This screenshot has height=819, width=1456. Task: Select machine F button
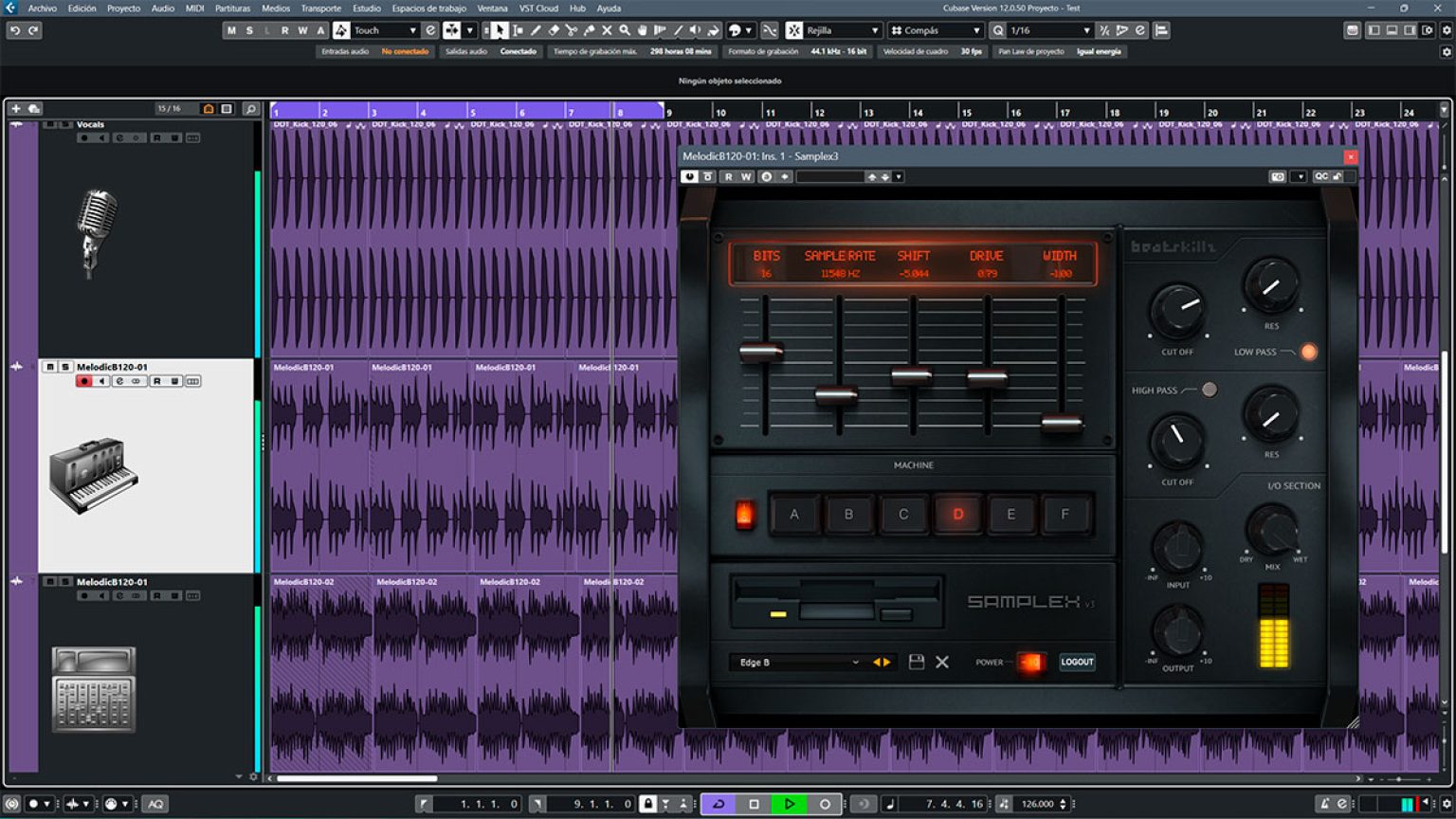click(x=1065, y=515)
